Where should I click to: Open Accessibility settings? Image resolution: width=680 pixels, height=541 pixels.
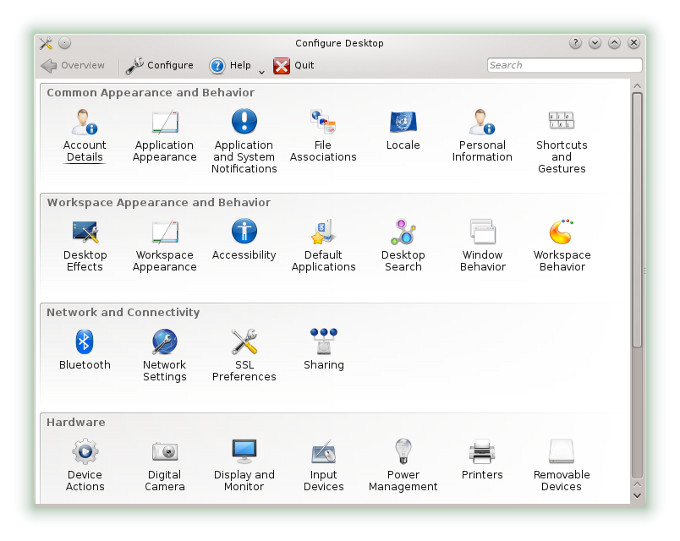(x=244, y=240)
